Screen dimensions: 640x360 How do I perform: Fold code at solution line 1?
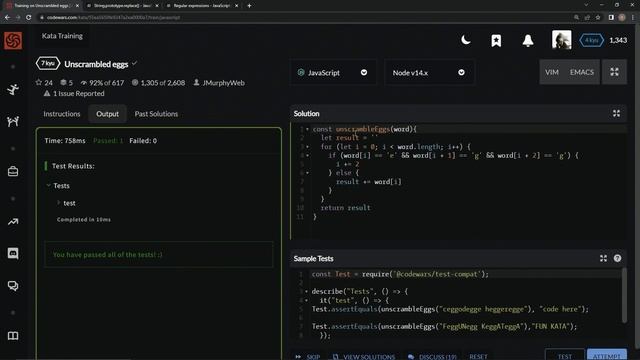pyautogui.click(x=307, y=129)
